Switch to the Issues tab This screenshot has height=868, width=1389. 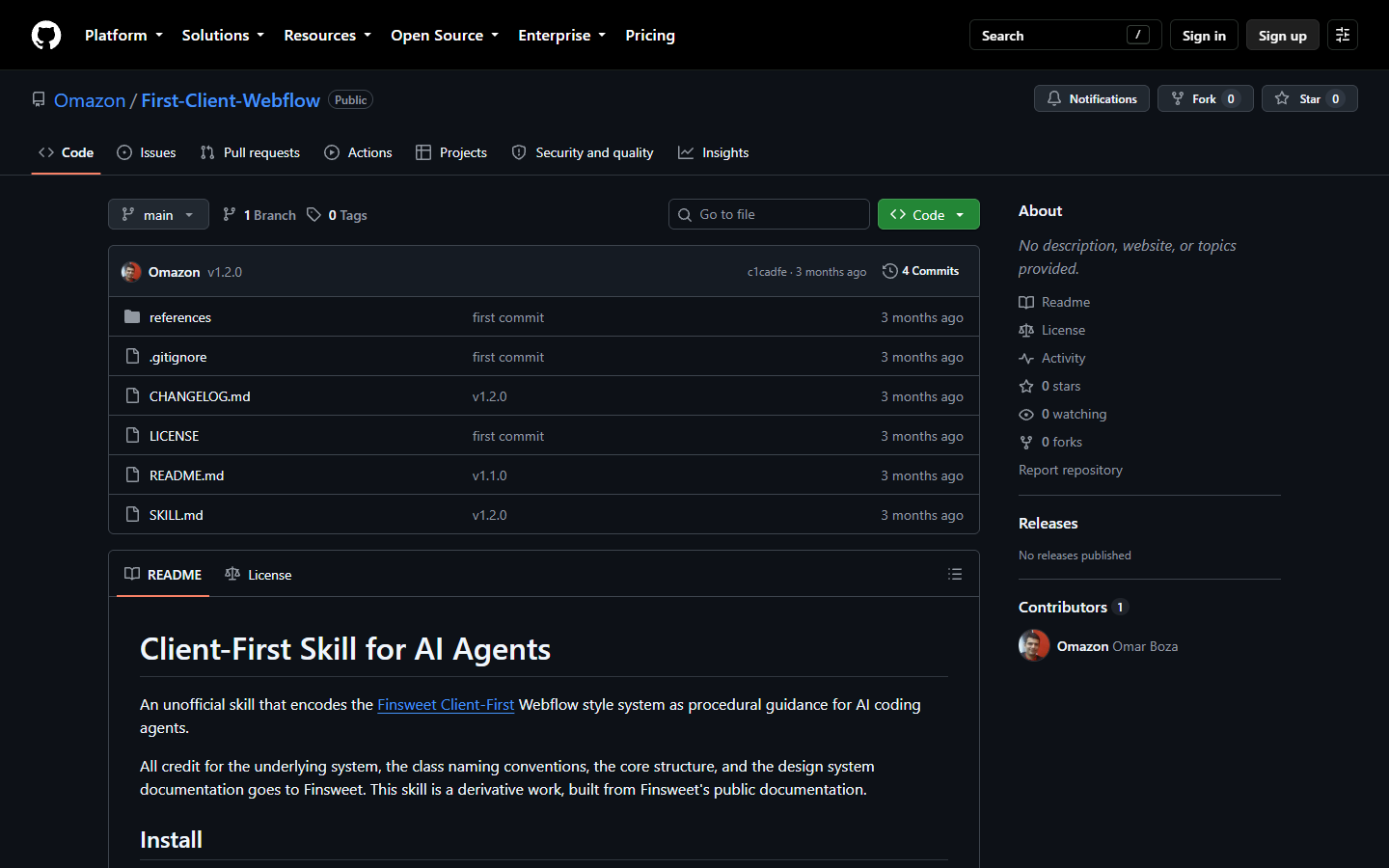pos(147,152)
